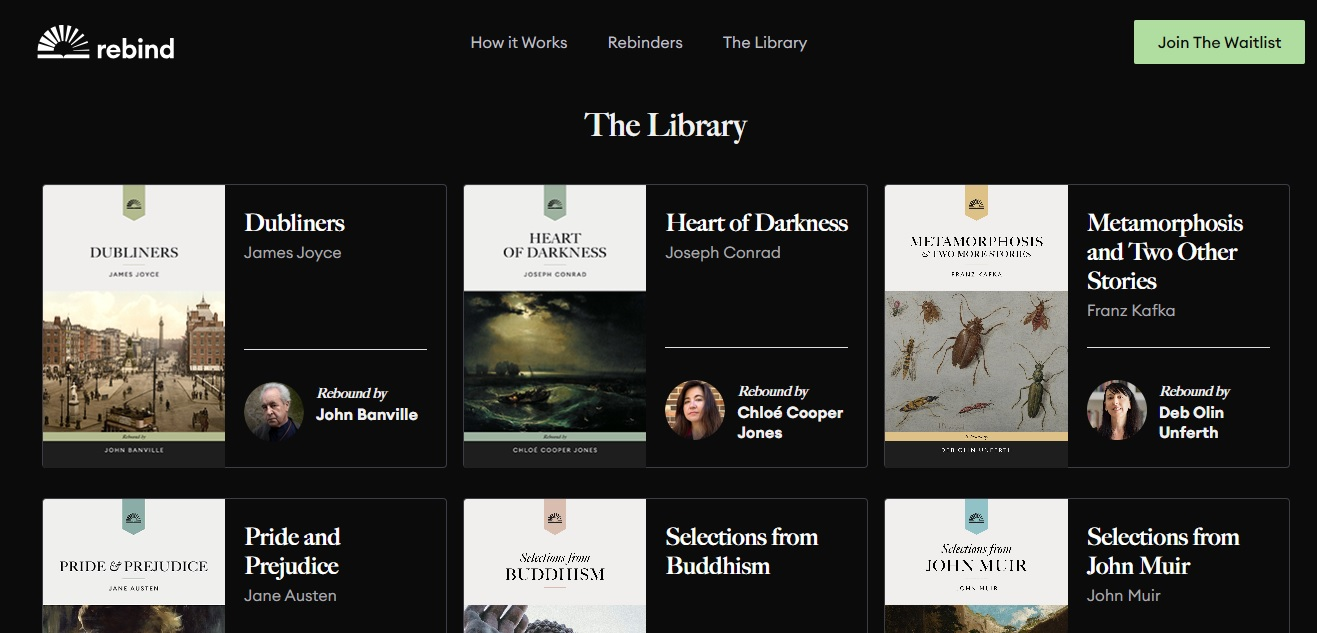
Task: Open the Heart of Darkness book cover
Action: 555,326
